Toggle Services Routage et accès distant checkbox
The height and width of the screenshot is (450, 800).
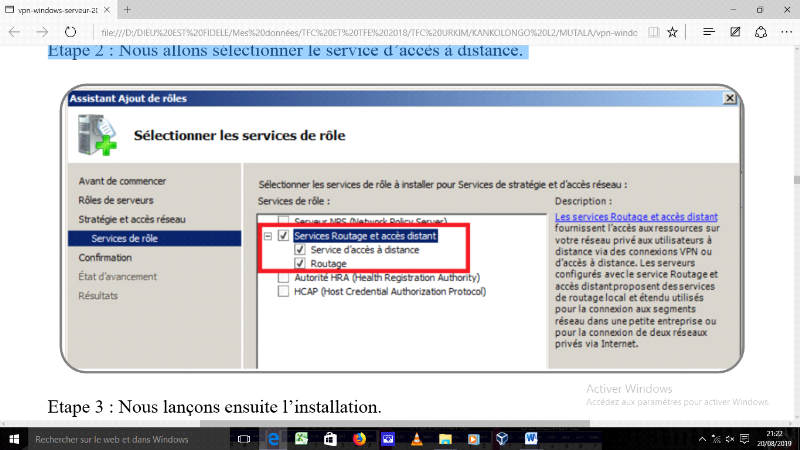(x=283, y=236)
